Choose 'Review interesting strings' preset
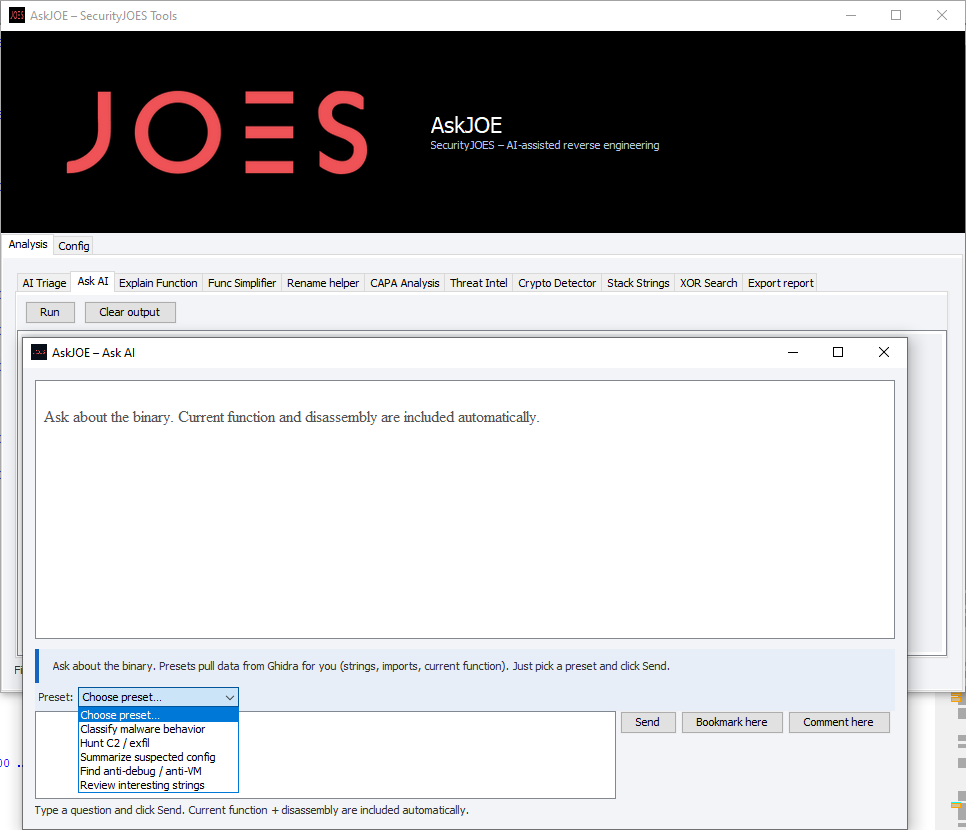This screenshot has width=966, height=830. point(158,786)
